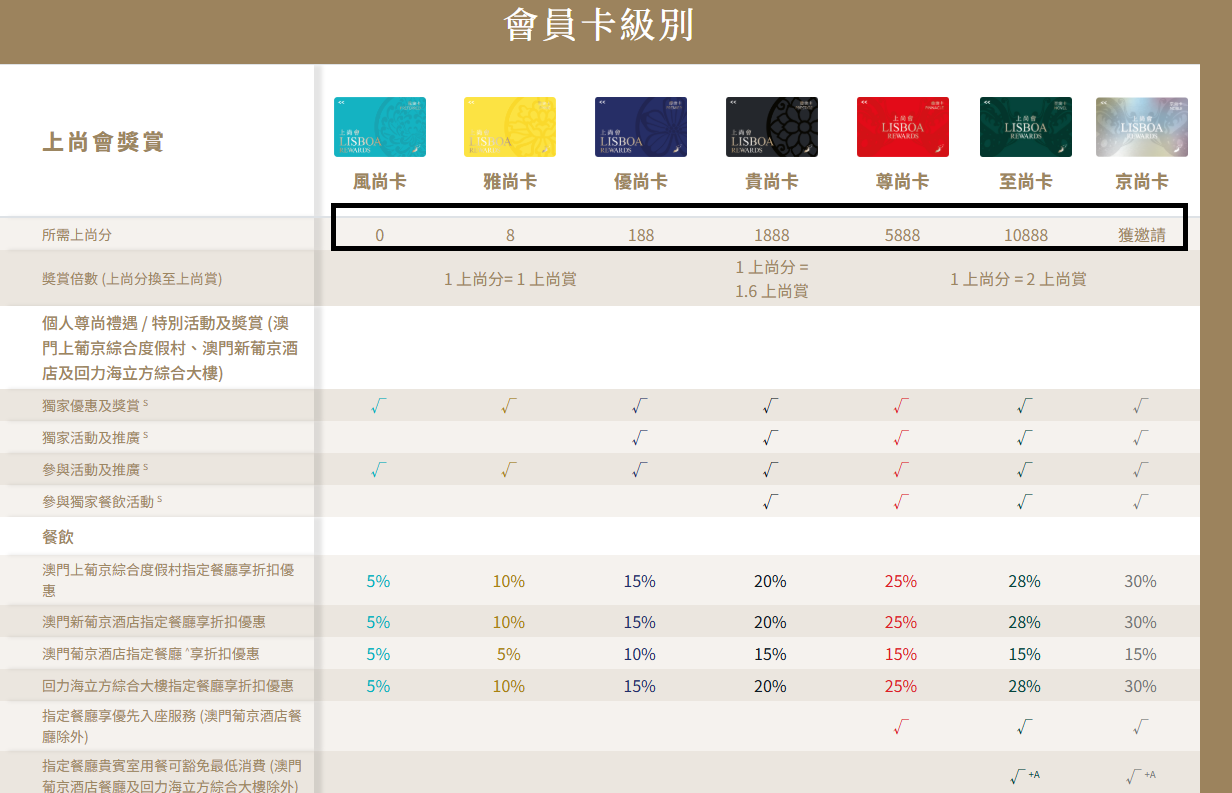Screen dimensions: 1232x793
Task: Click the dark green 至尚卡 card image
Action: click(1026, 127)
